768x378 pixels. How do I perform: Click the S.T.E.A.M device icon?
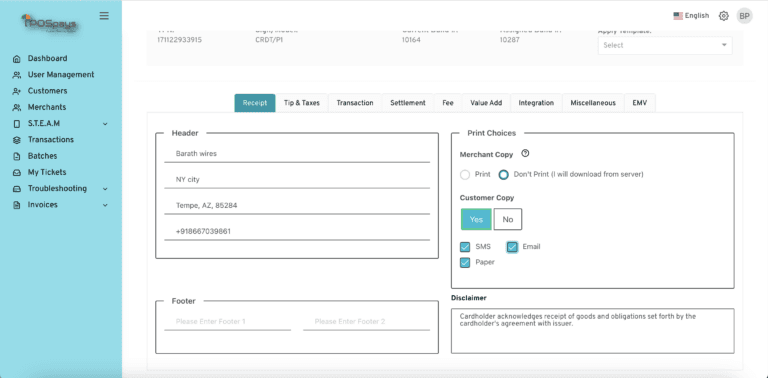[x=17, y=124]
